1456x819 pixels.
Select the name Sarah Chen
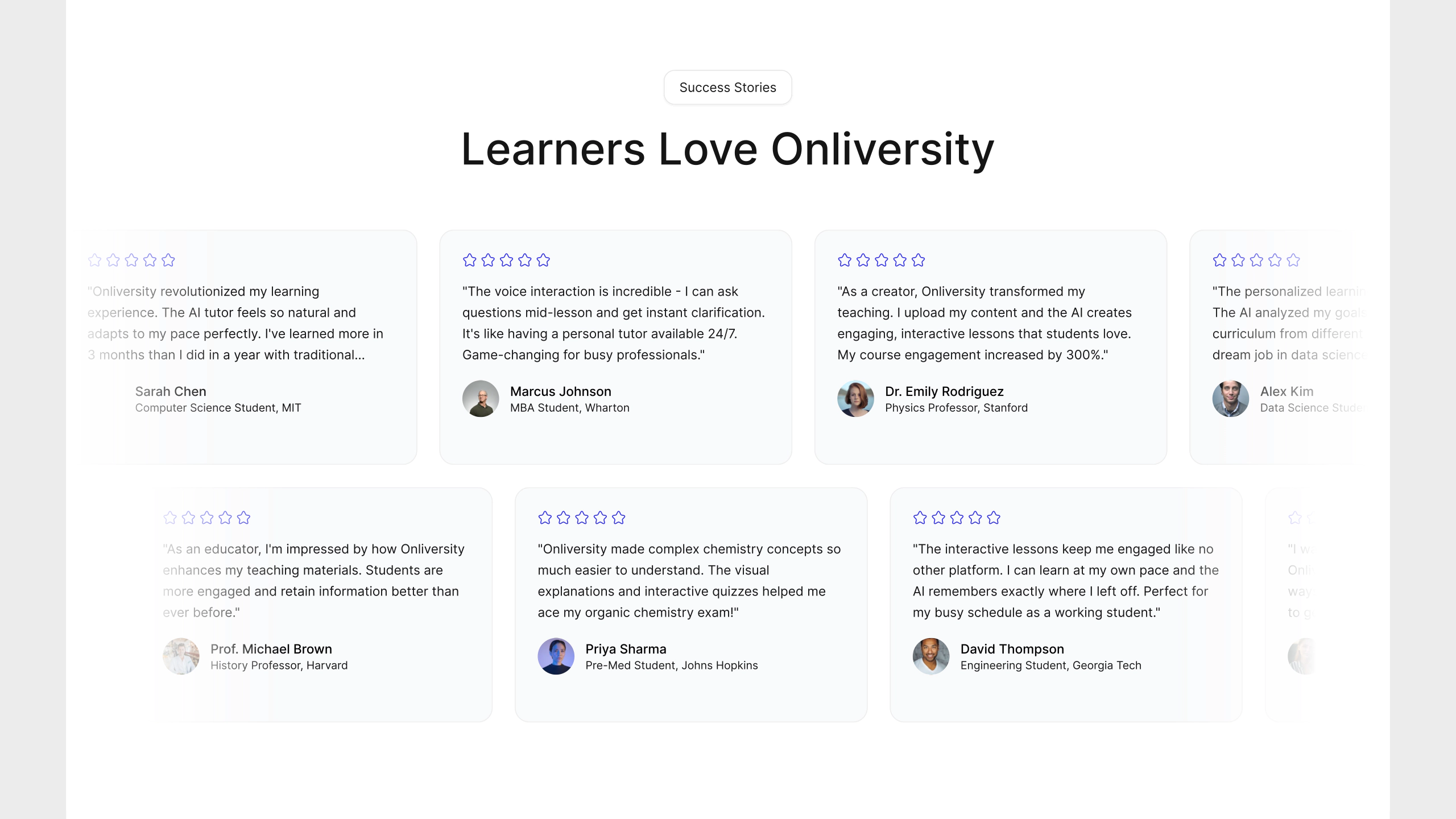(x=170, y=391)
